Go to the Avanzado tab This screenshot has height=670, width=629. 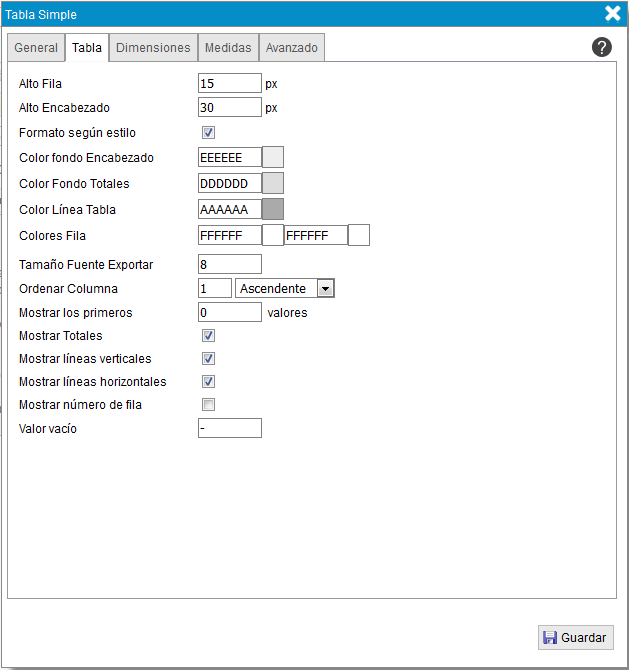point(292,48)
